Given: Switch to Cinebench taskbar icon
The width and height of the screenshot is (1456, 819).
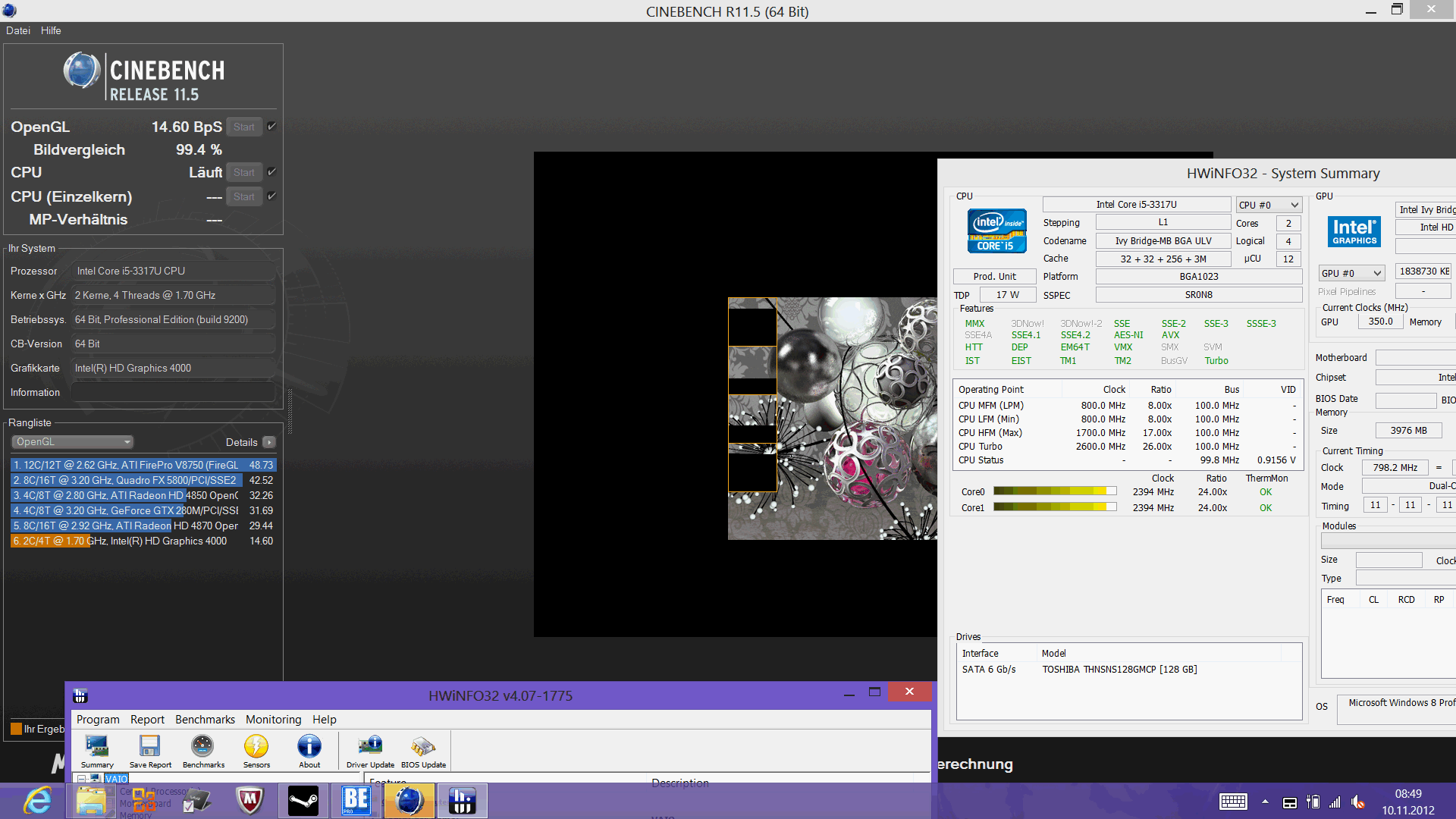Looking at the screenshot, I should 409,801.
